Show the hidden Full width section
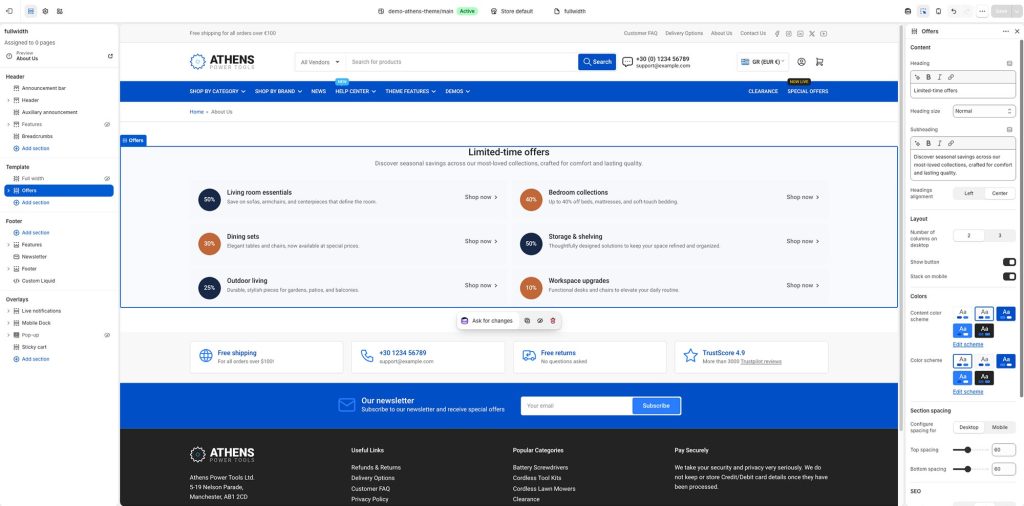 pyautogui.click(x=107, y=178)
